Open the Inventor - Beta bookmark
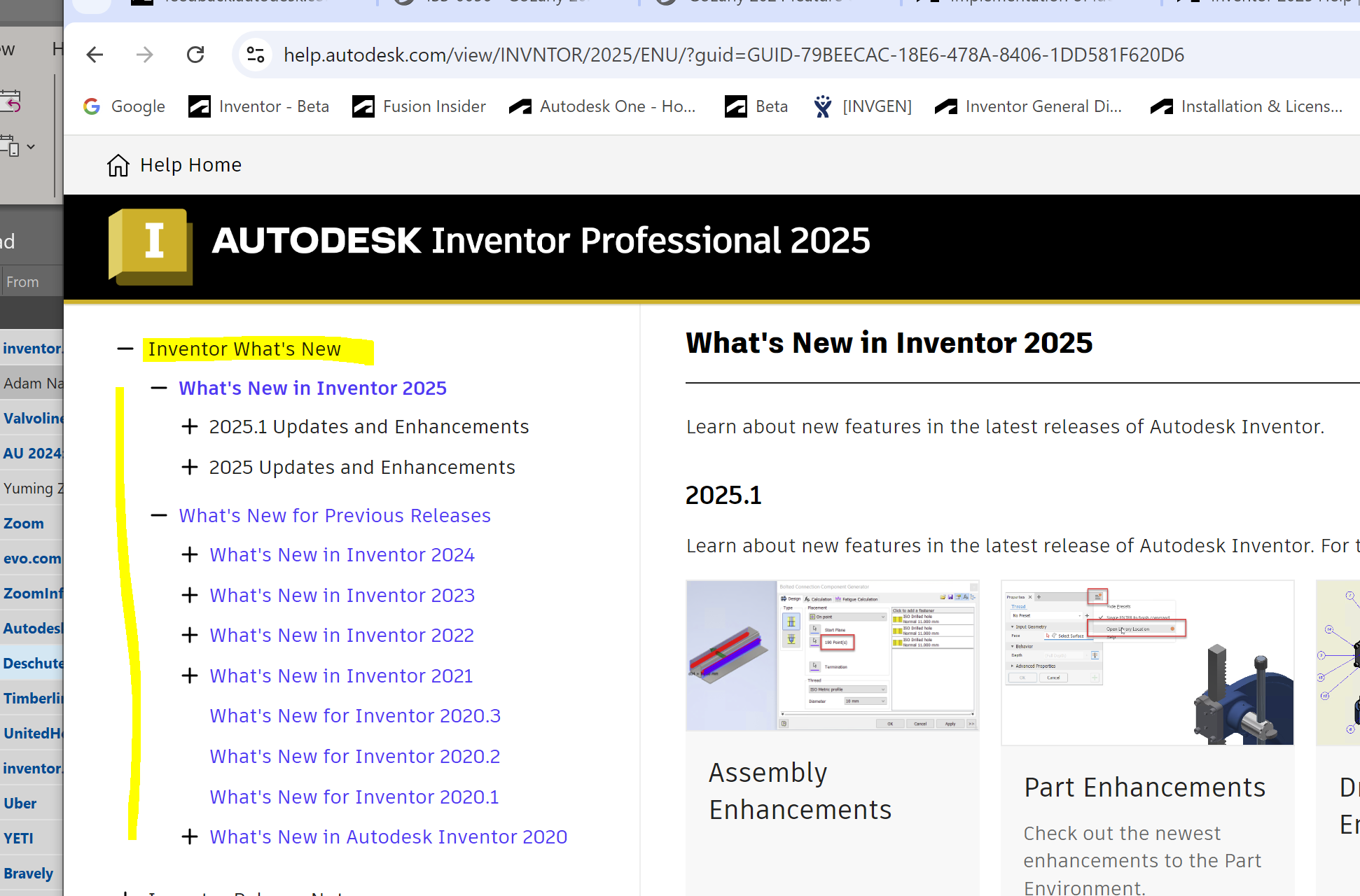1360x896 pixels. (x=258, y=106)
